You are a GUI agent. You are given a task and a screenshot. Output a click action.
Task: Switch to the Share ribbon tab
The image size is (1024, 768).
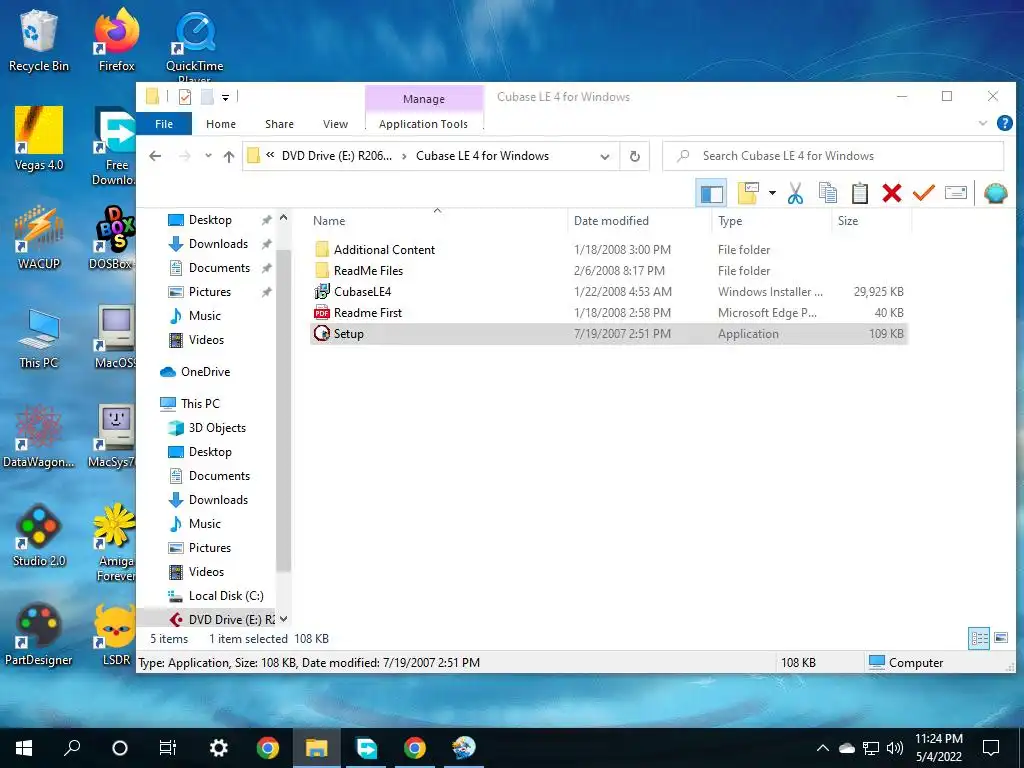pos(279,124)
